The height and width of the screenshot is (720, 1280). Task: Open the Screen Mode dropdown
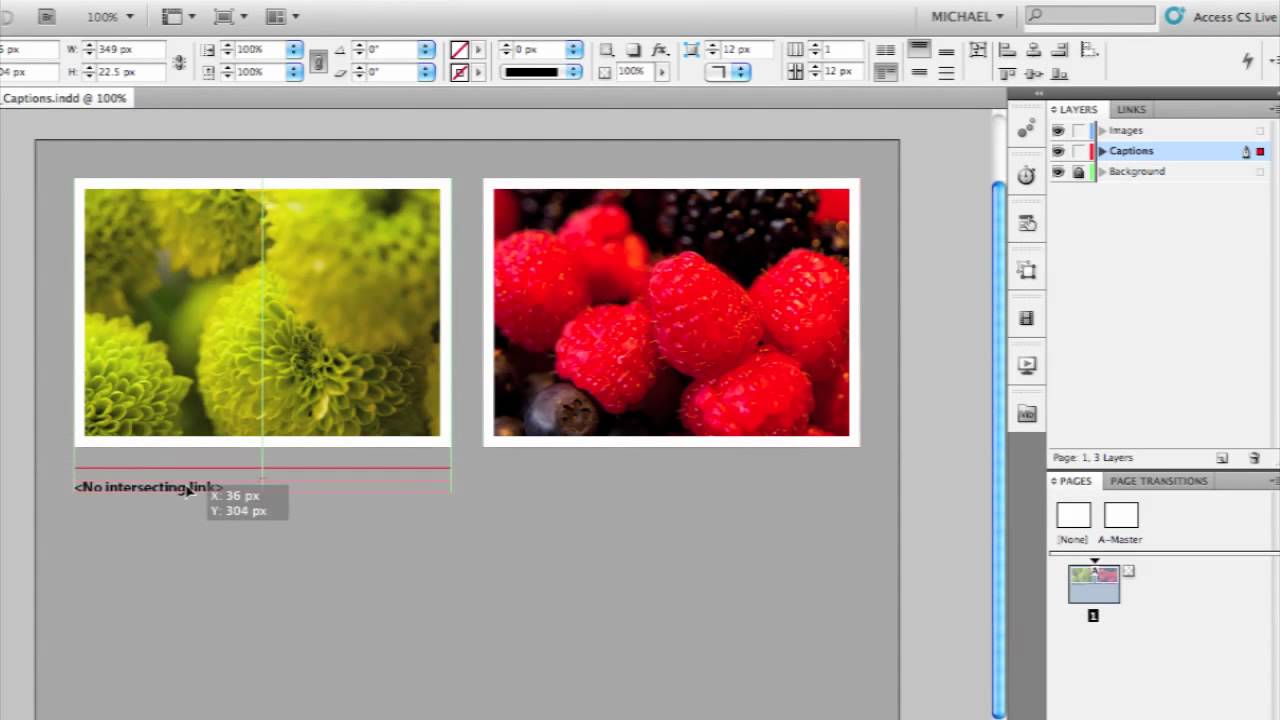tap(229, 17)
